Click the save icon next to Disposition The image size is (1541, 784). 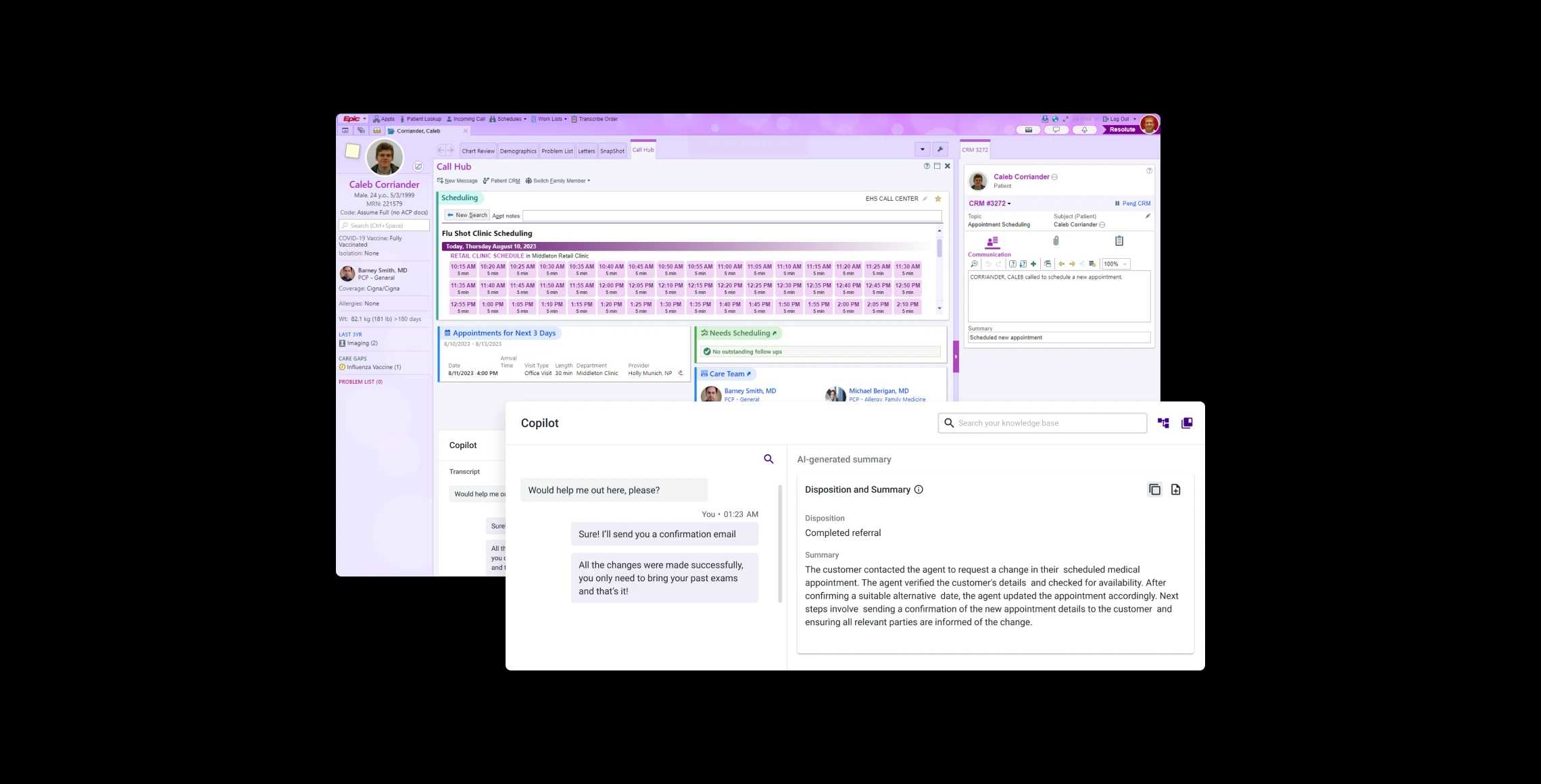[x=1176, y=489]
